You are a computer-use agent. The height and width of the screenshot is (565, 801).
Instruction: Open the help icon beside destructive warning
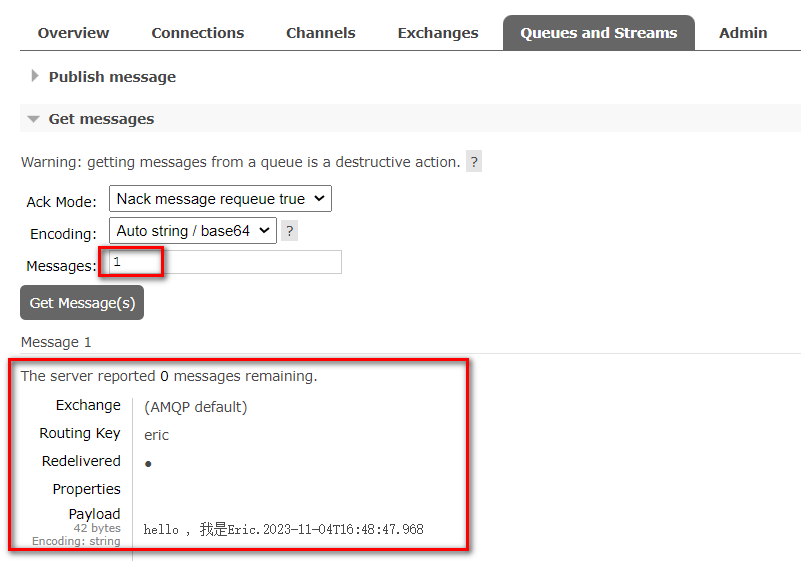[474, 162]
